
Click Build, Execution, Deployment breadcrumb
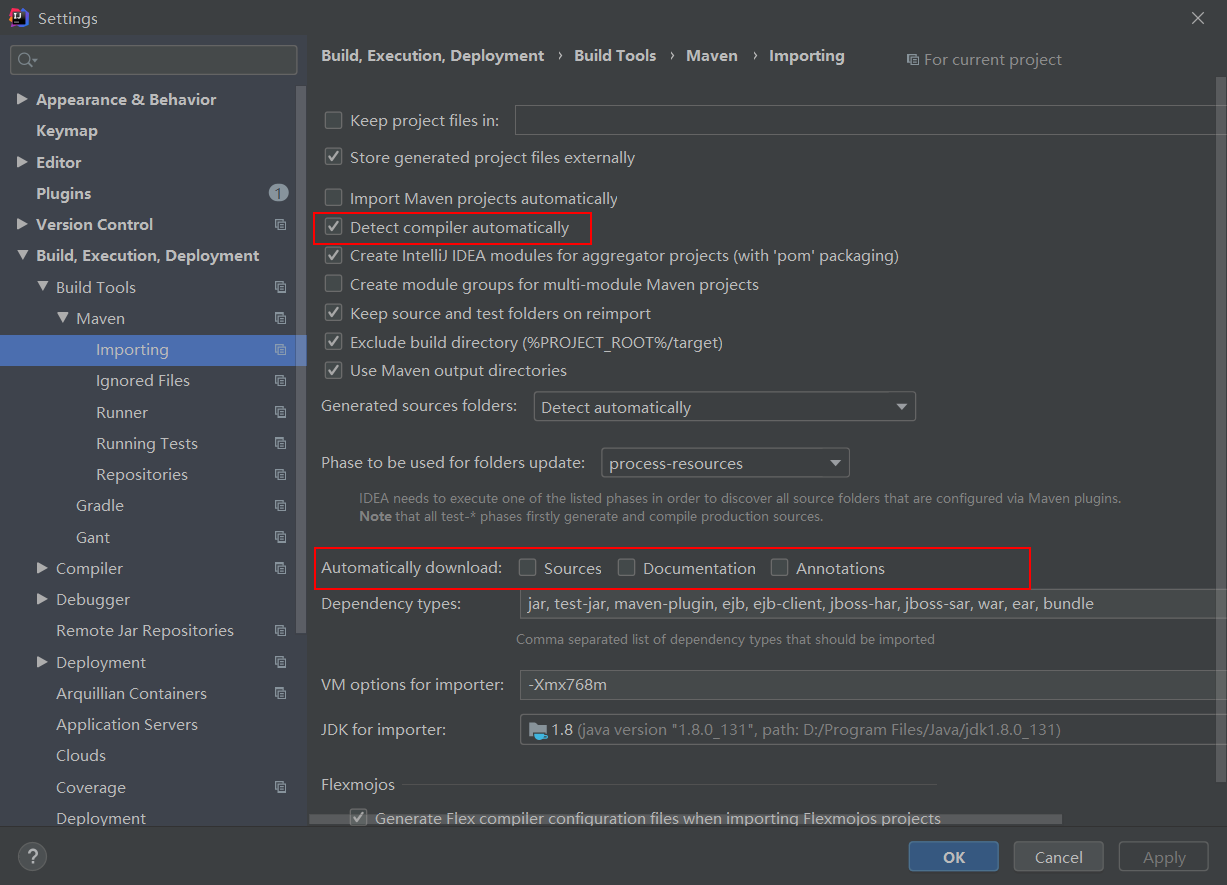click(433, 56)
